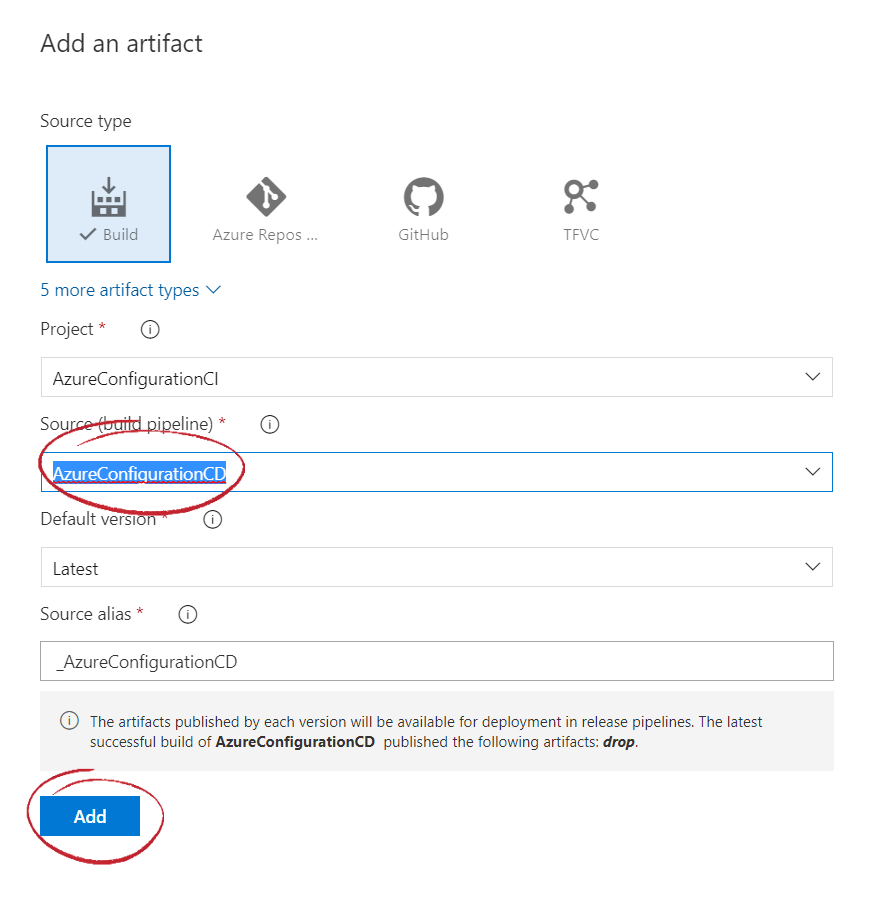Select the Build source type icon
Screen dimensions: 870x897
[108, 197]
